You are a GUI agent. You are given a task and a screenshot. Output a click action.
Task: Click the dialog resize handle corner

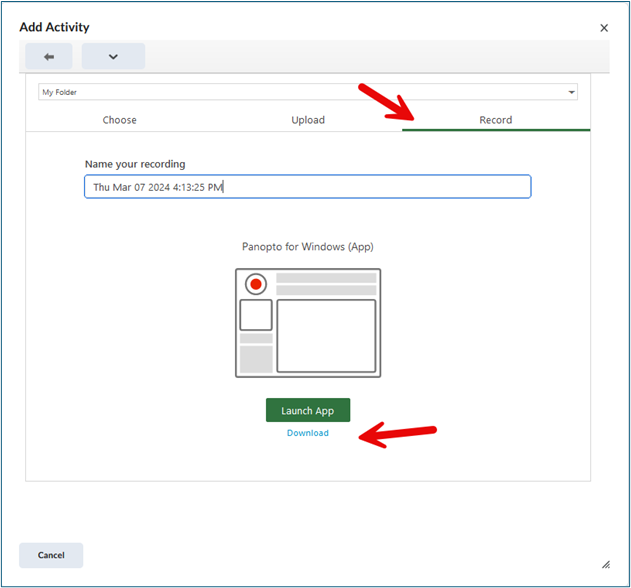coord(605,564)
